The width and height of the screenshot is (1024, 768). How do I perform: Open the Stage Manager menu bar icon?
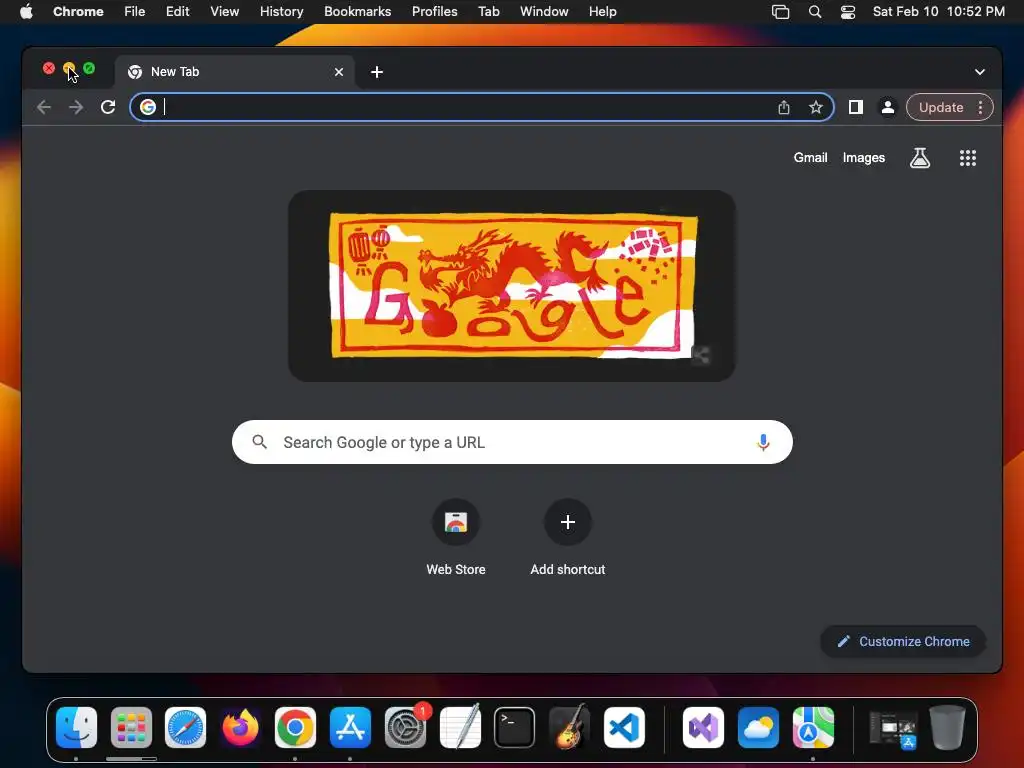pyautogui.click(x=780, y=11)
